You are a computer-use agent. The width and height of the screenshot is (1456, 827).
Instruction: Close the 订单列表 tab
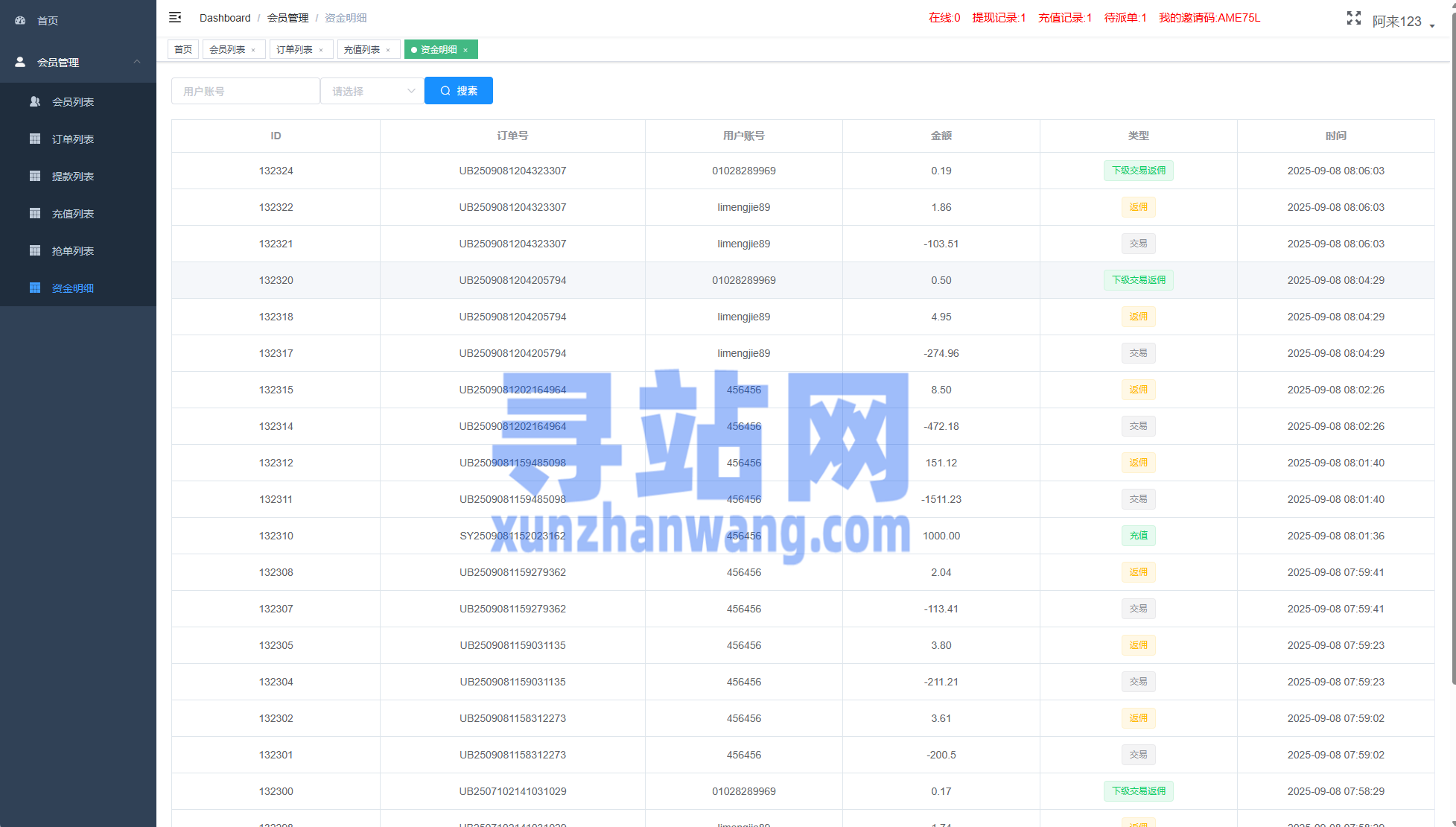[x=321, y=50]
